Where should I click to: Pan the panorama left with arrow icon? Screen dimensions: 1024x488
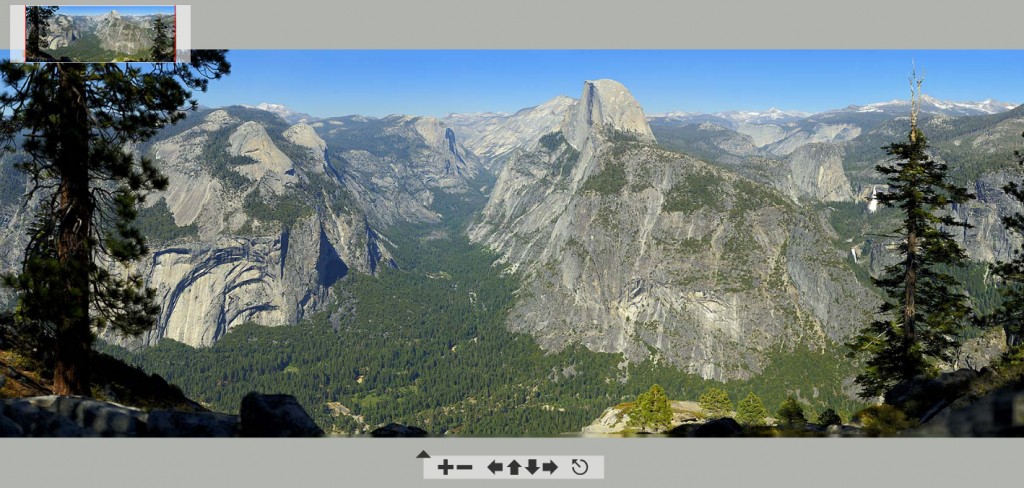pos(495,467)
